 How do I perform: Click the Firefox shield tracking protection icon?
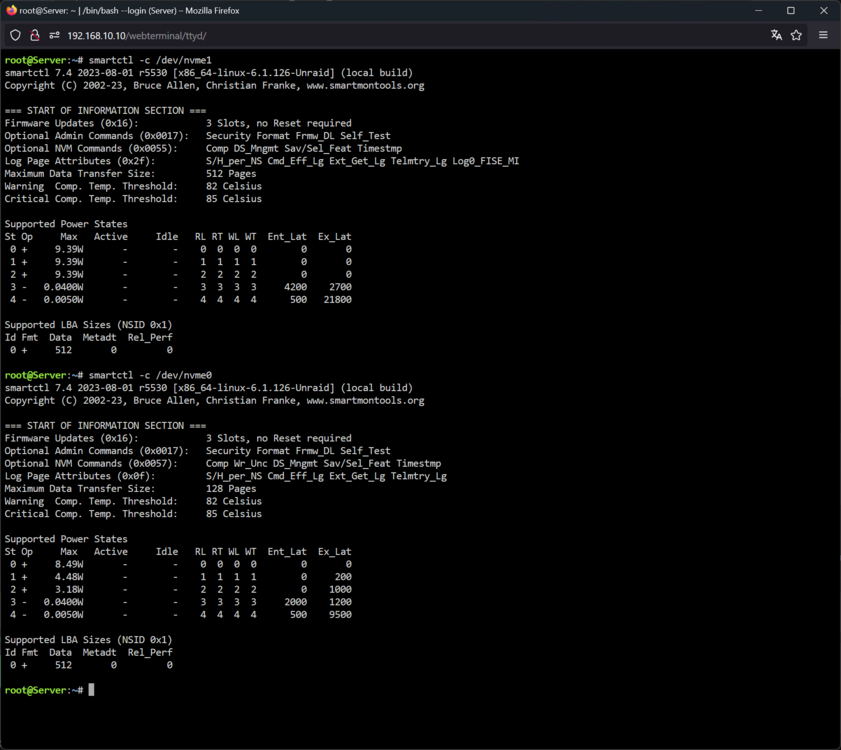coord(15,35)
